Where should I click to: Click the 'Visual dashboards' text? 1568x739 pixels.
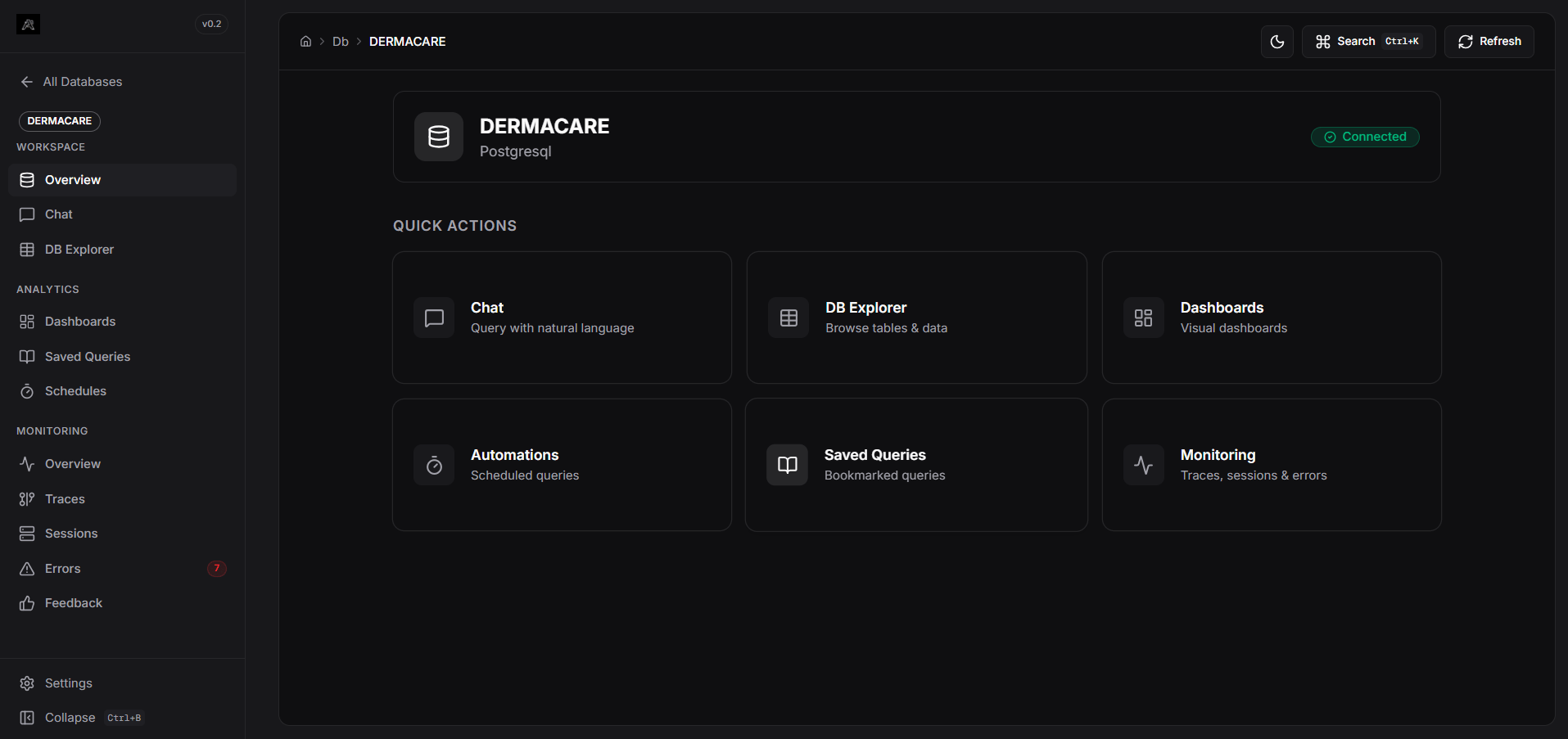point(1234,328)
